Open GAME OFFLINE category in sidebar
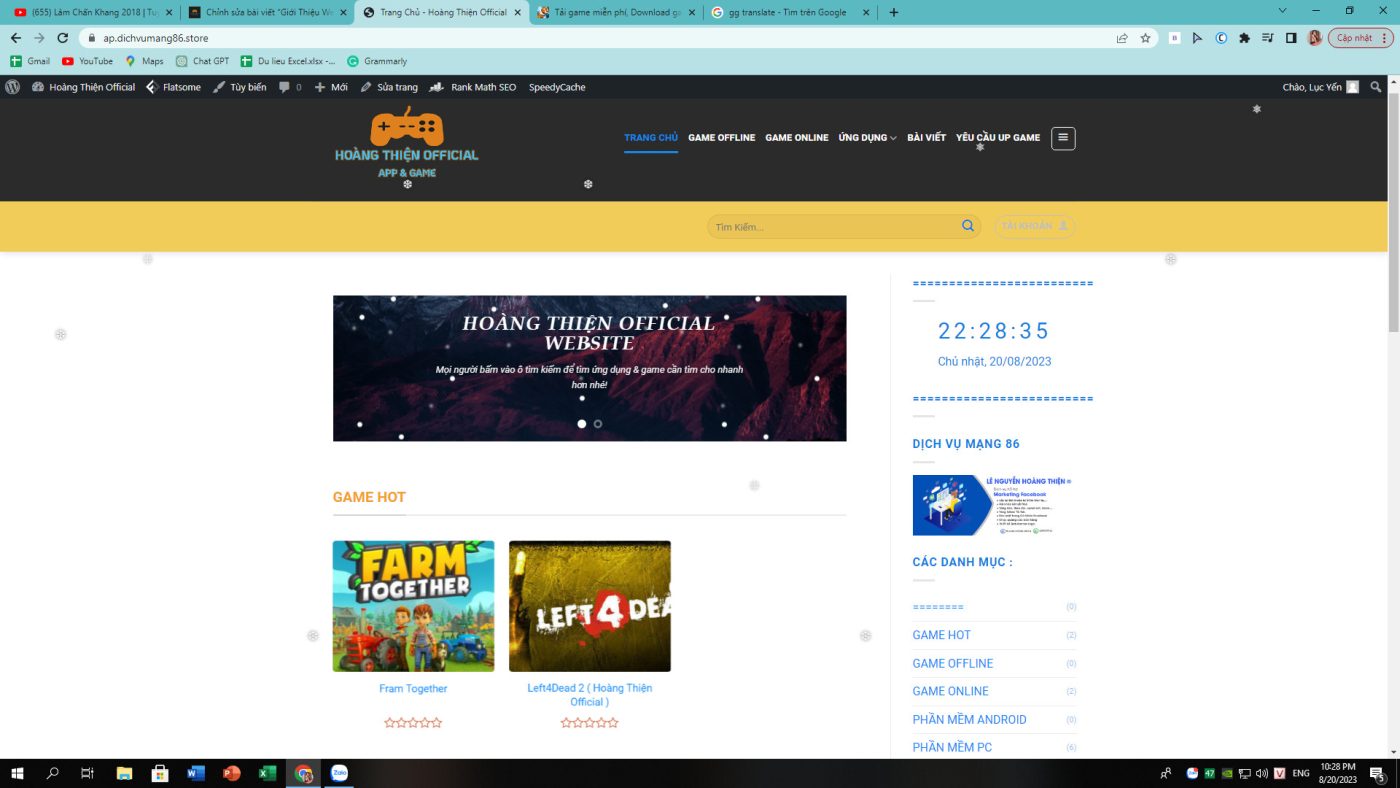The width and height of the screenshot is (1400, 788). pos(953,663)
